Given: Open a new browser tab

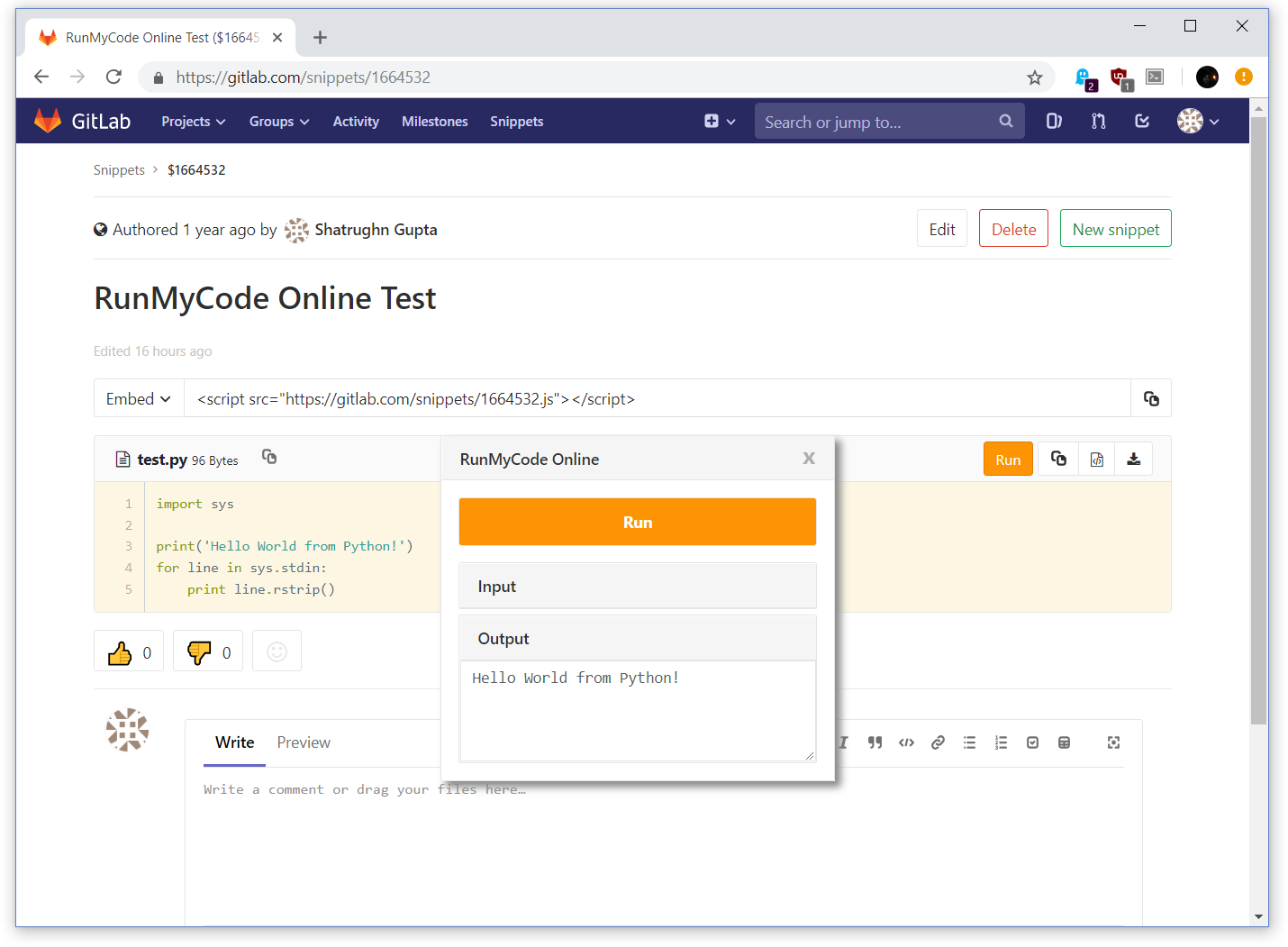Looking at the screenshot, I should point(320,37).
